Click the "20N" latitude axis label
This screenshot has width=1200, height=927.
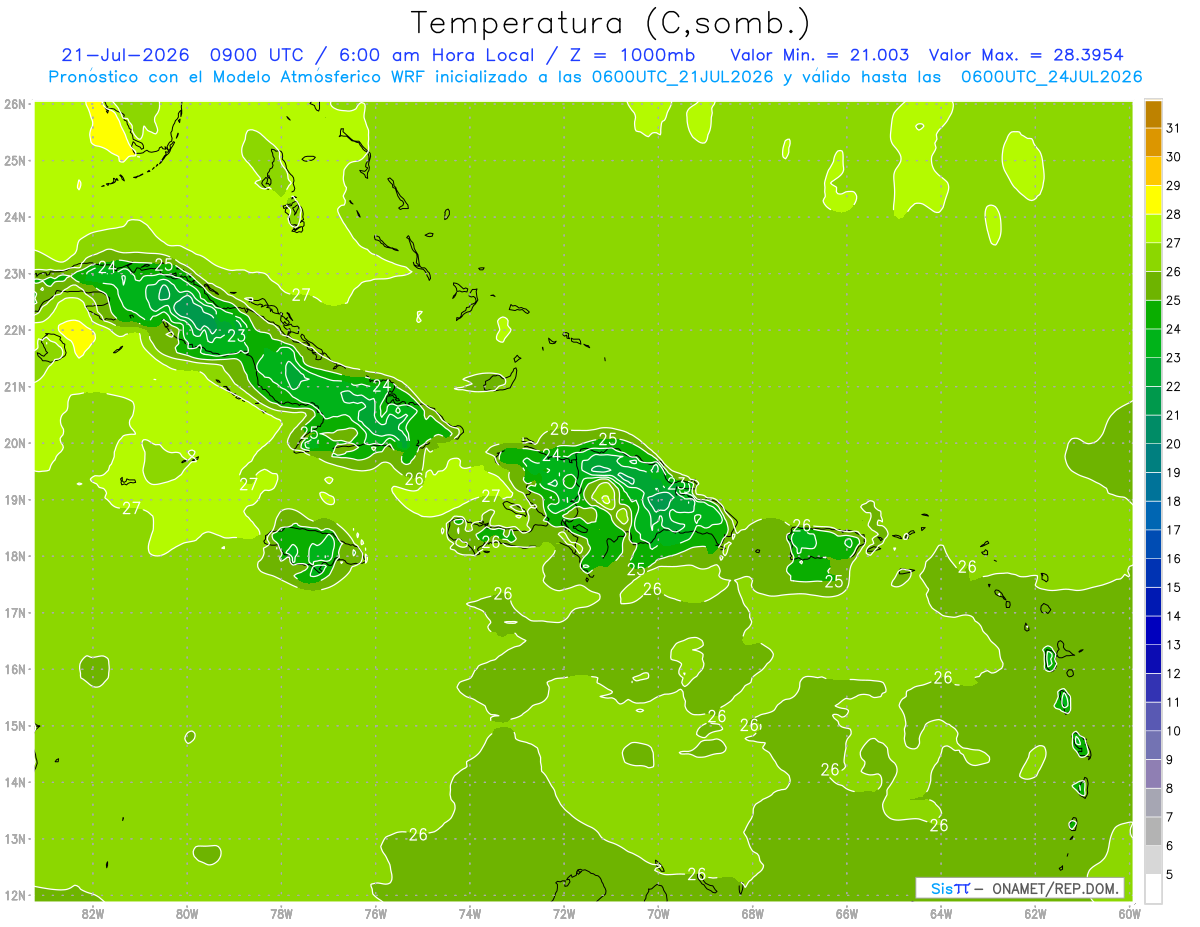click(x=15, y=443)
